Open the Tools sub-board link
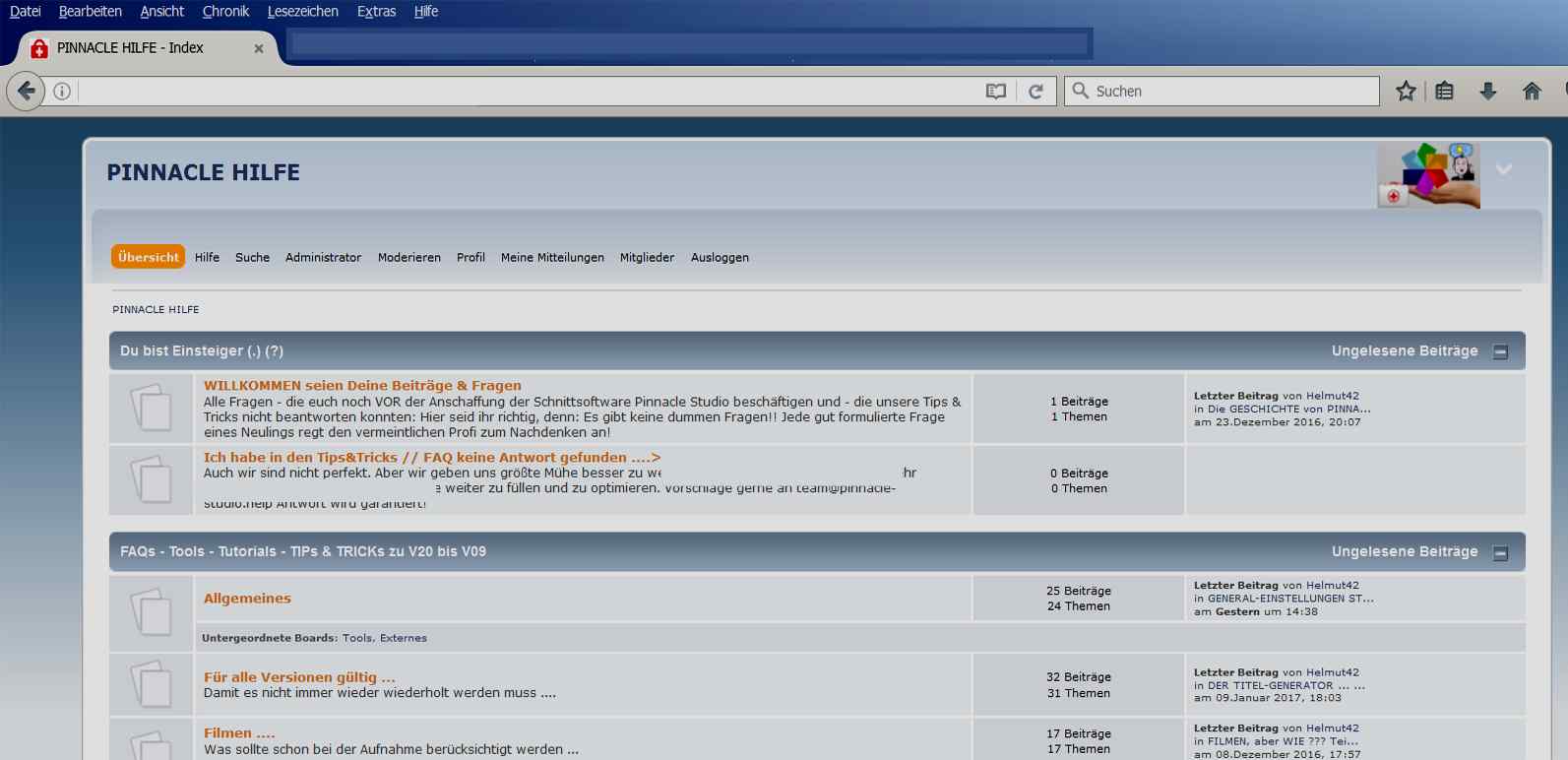Viewport: 1568px width, 760px height. [x=357, y=638]
